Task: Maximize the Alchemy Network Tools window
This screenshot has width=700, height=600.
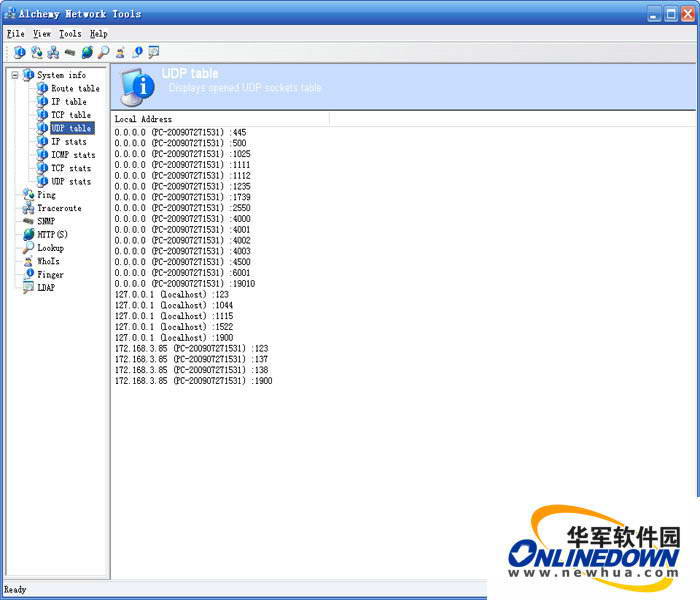Action: (x=671, y=14)
